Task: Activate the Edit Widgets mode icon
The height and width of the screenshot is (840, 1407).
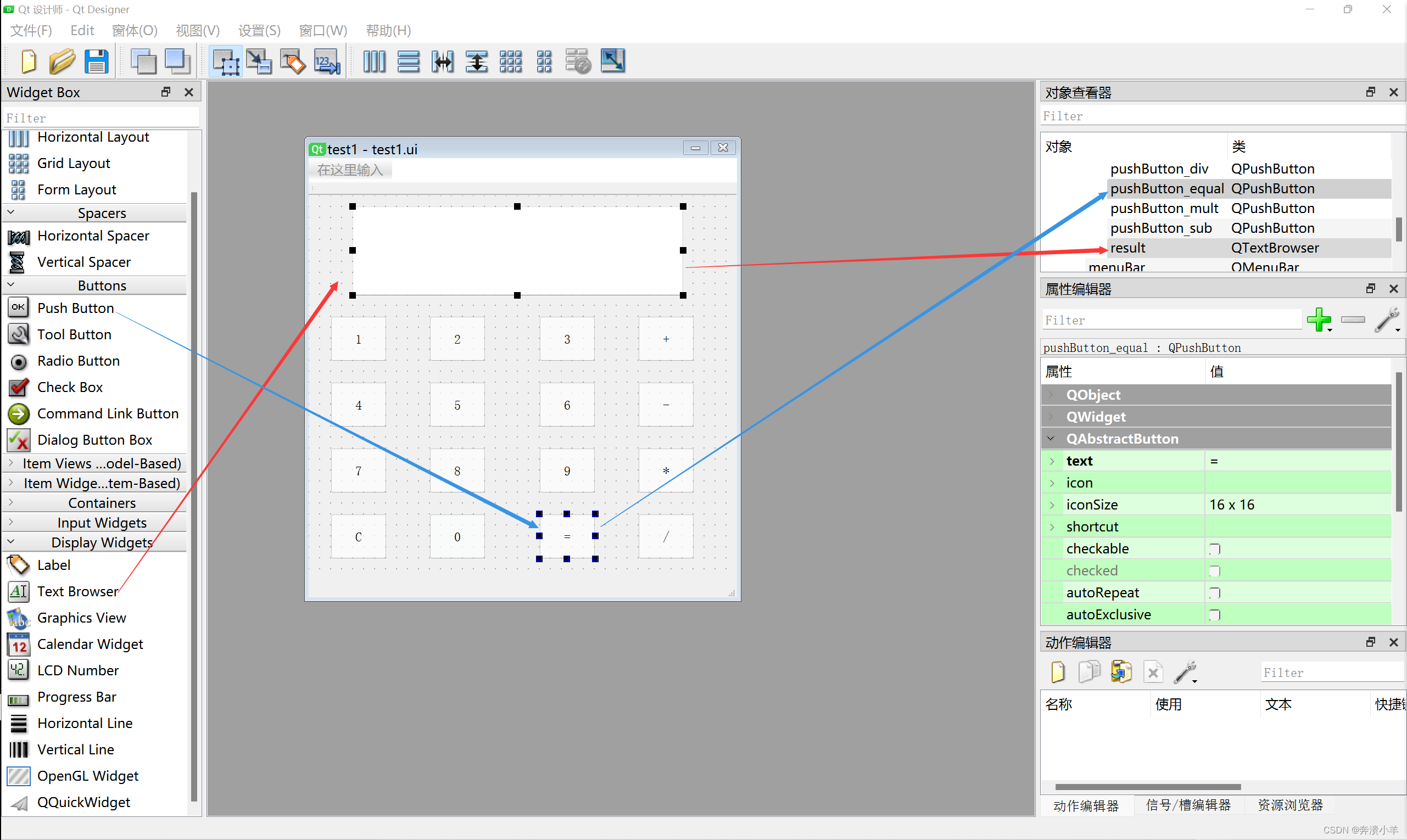Action: click(x=226, y=61)
